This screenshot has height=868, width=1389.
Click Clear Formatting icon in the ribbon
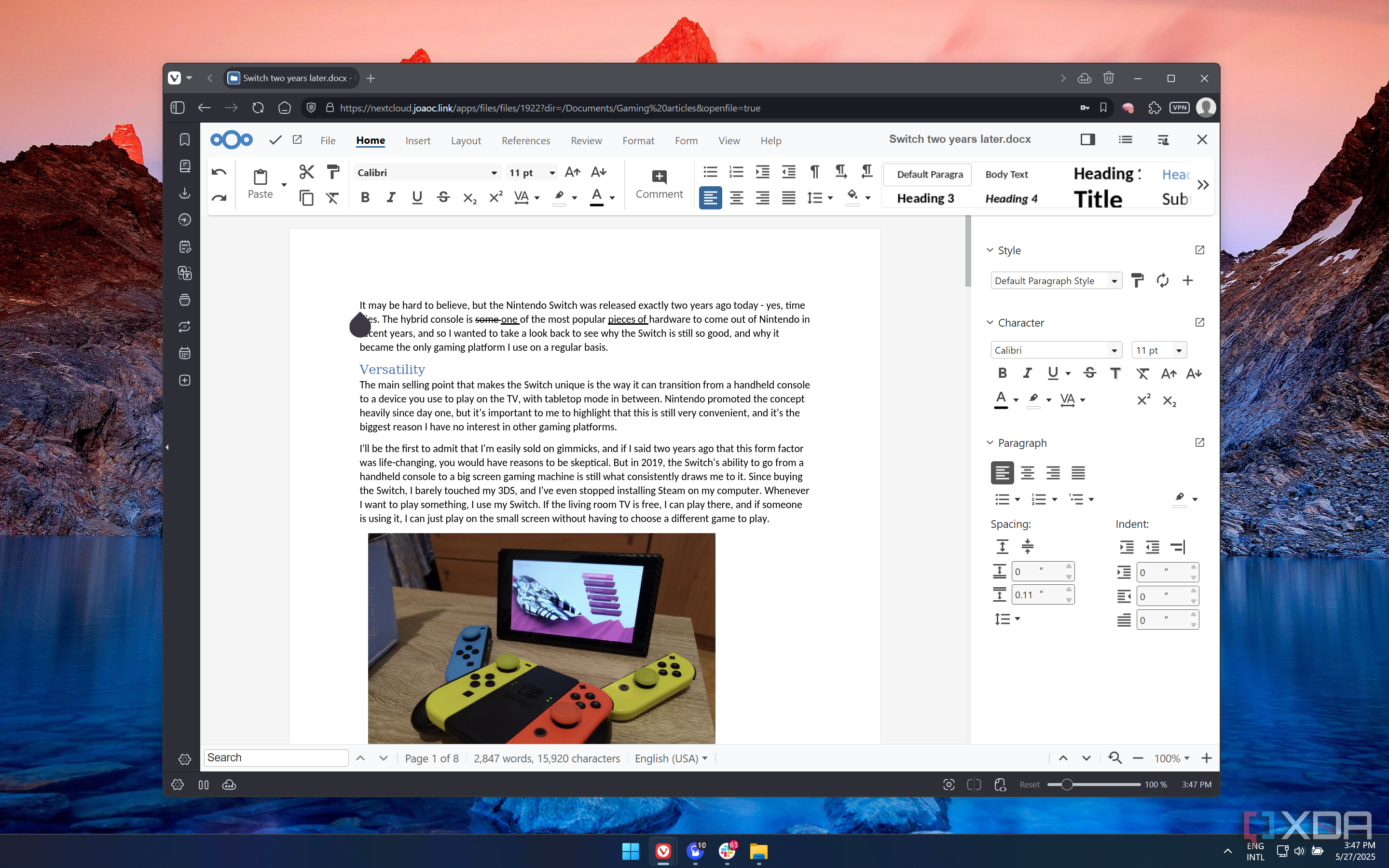pos(333,198)
